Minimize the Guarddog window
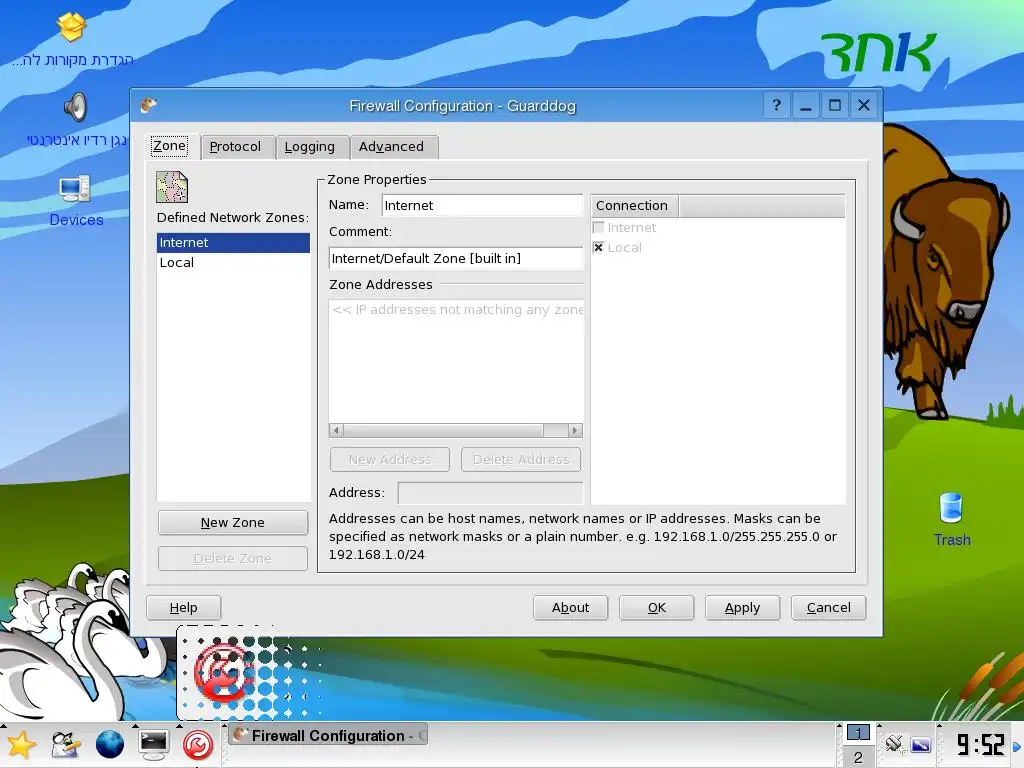1024x768 pixels. (806, 105)
